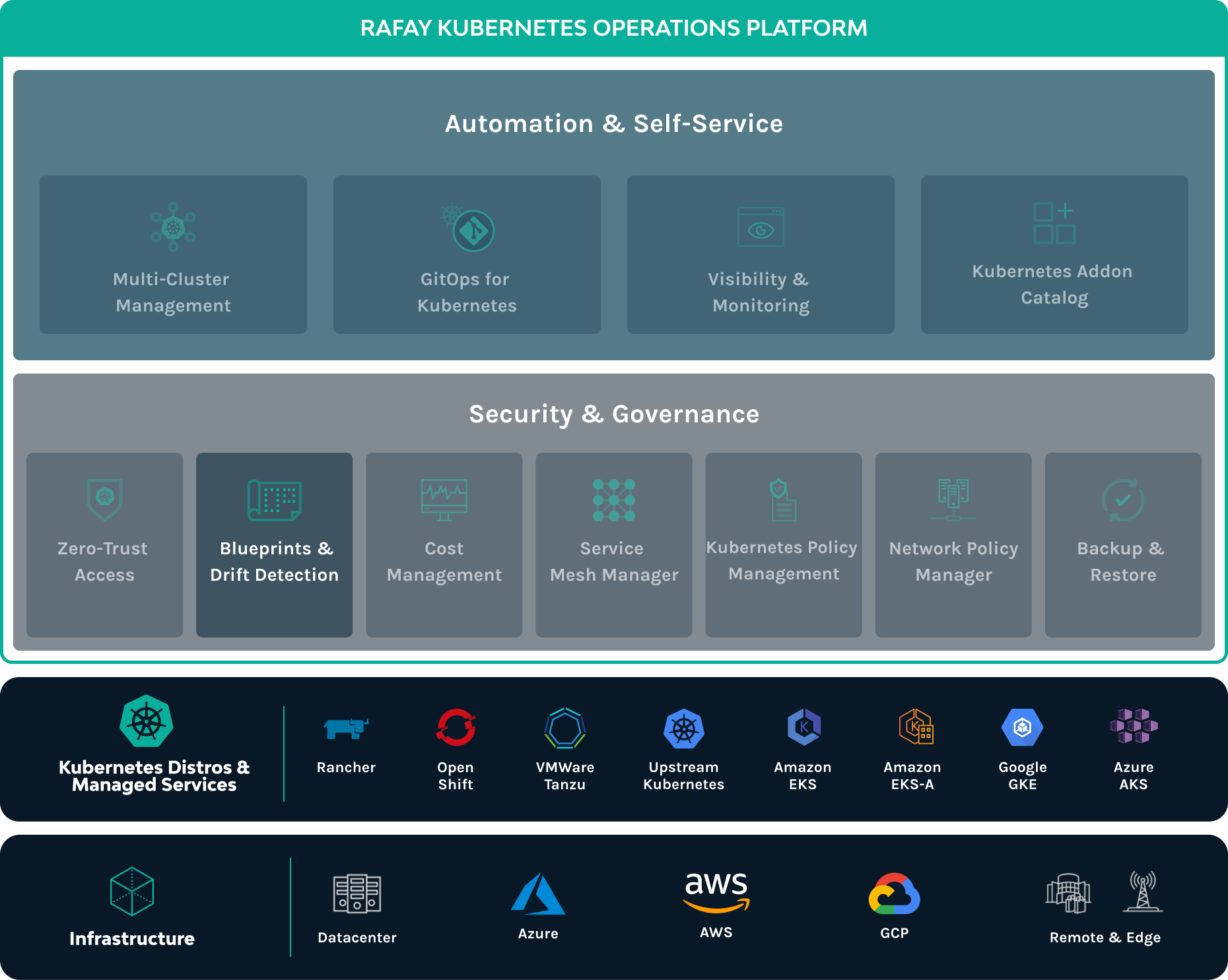
Task: Click the Infrastructure cube icon
Action: 132,891
